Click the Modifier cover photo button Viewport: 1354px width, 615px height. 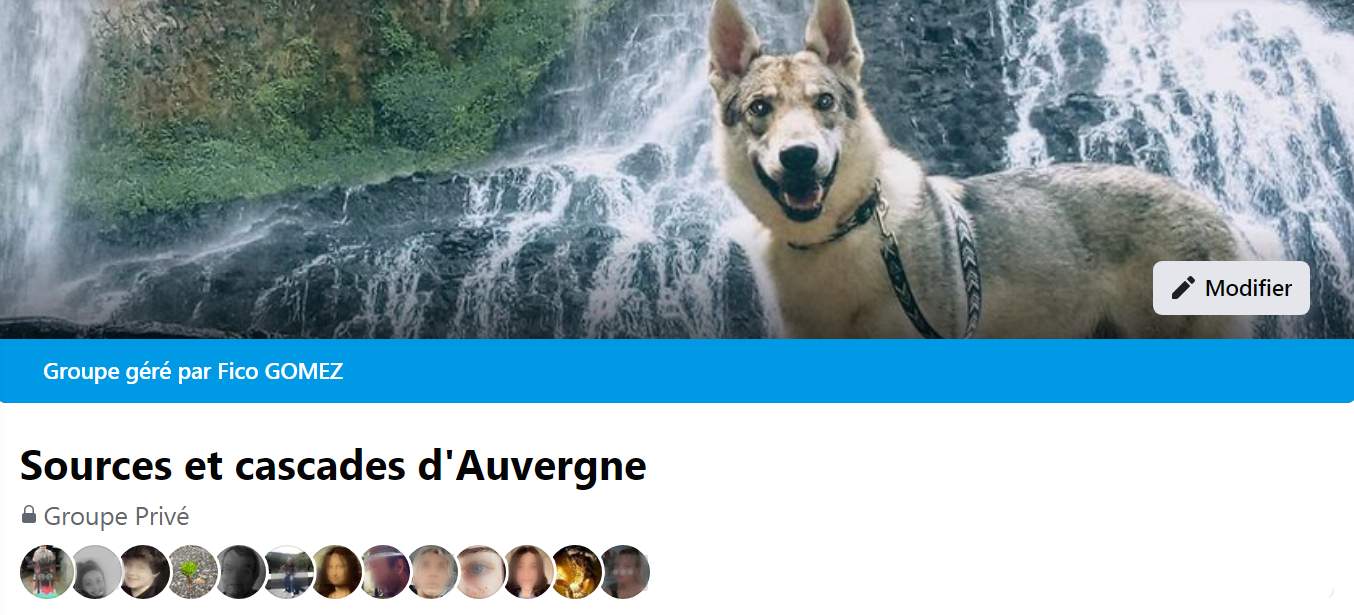pyautogui.click(x=1231, y=288)
